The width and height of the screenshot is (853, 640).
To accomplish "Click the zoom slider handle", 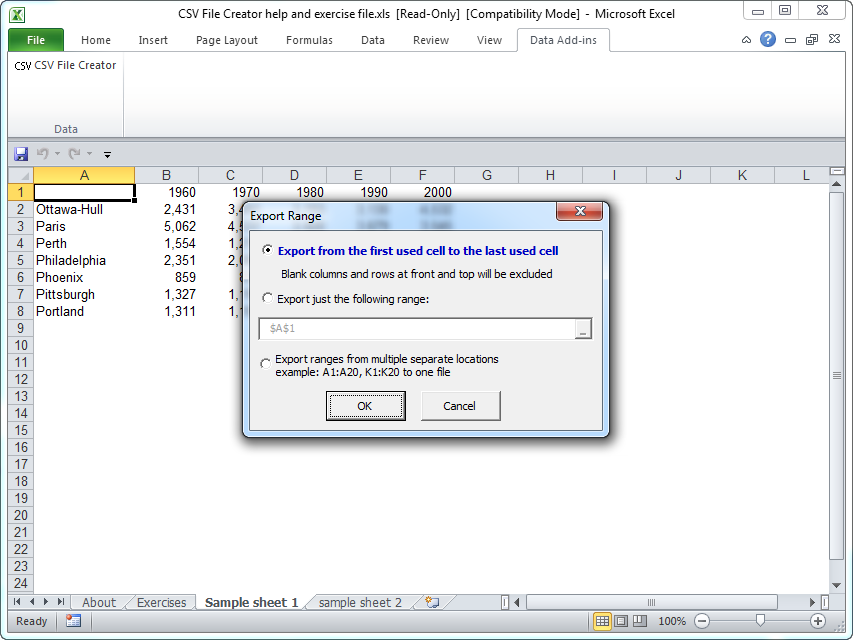I will coord(761,620).
